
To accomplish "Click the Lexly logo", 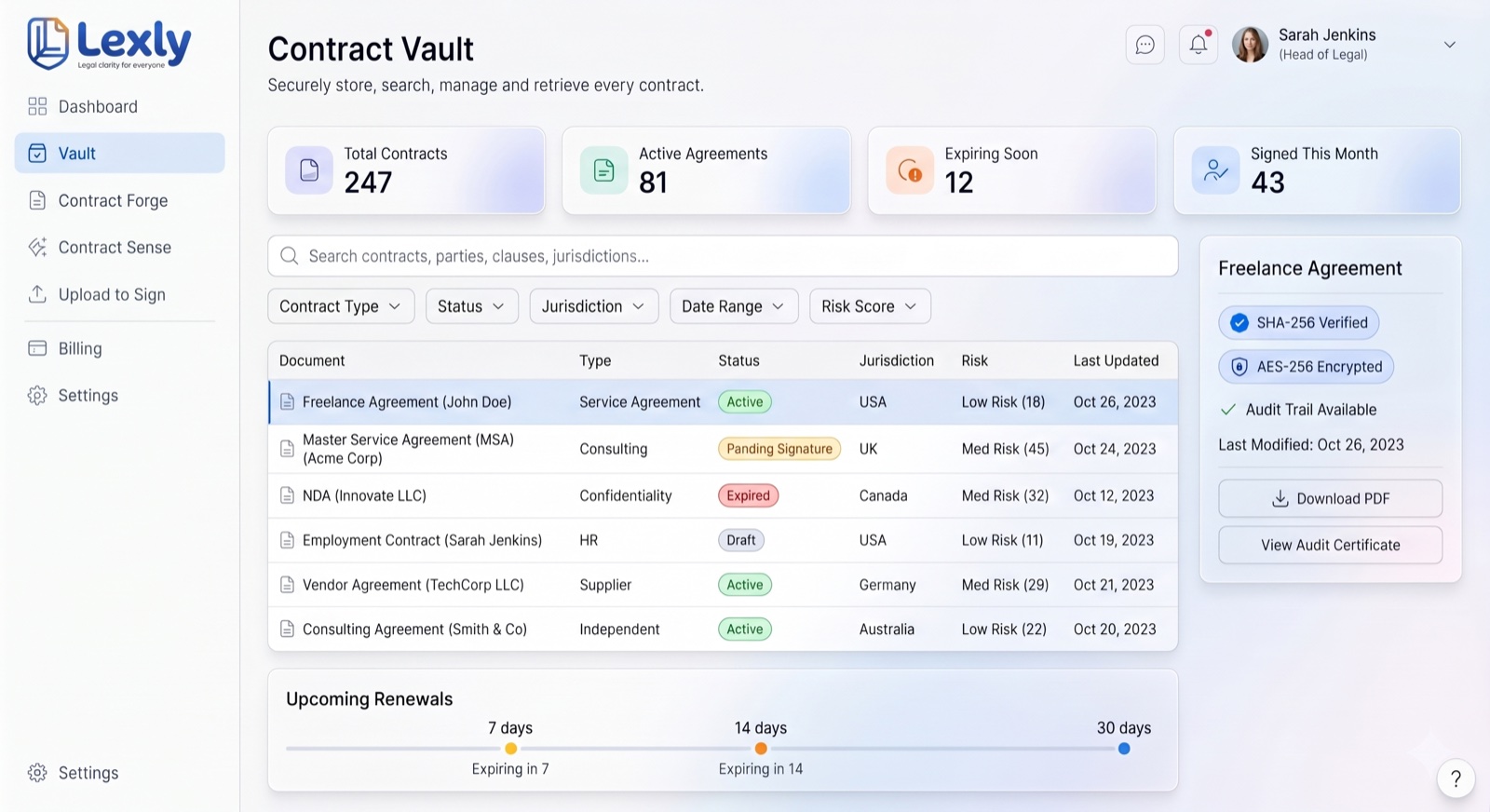I will (109, 43).
